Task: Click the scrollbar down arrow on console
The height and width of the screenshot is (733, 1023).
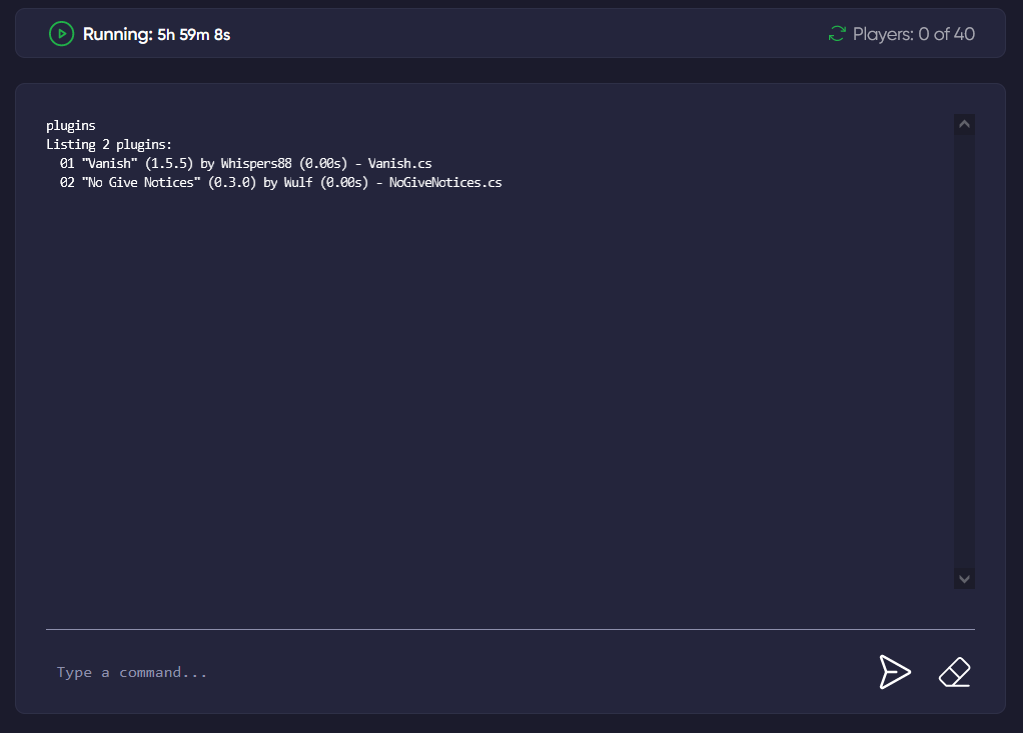Action: coord(963,578)
